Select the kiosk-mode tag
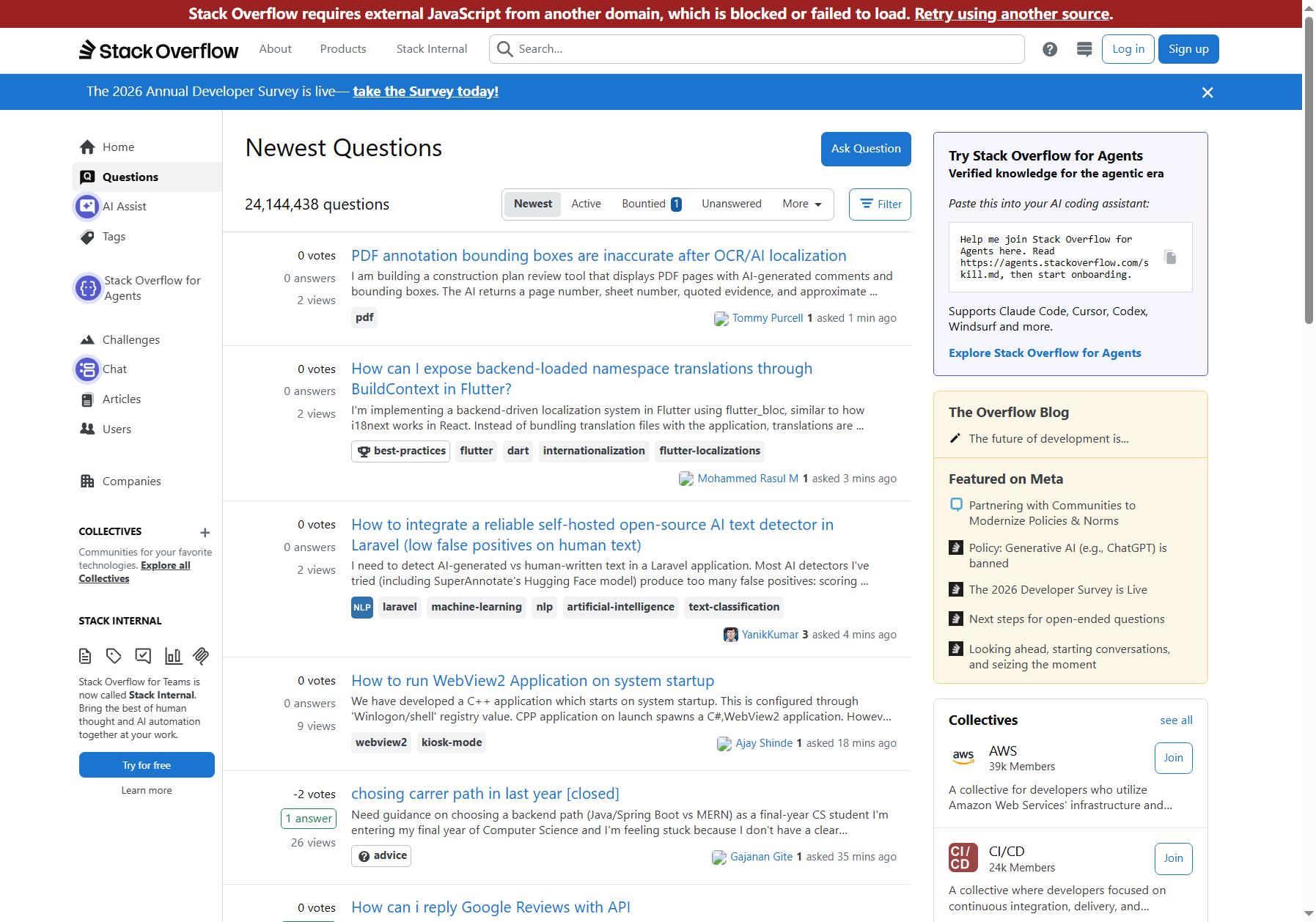 point(452,743)
